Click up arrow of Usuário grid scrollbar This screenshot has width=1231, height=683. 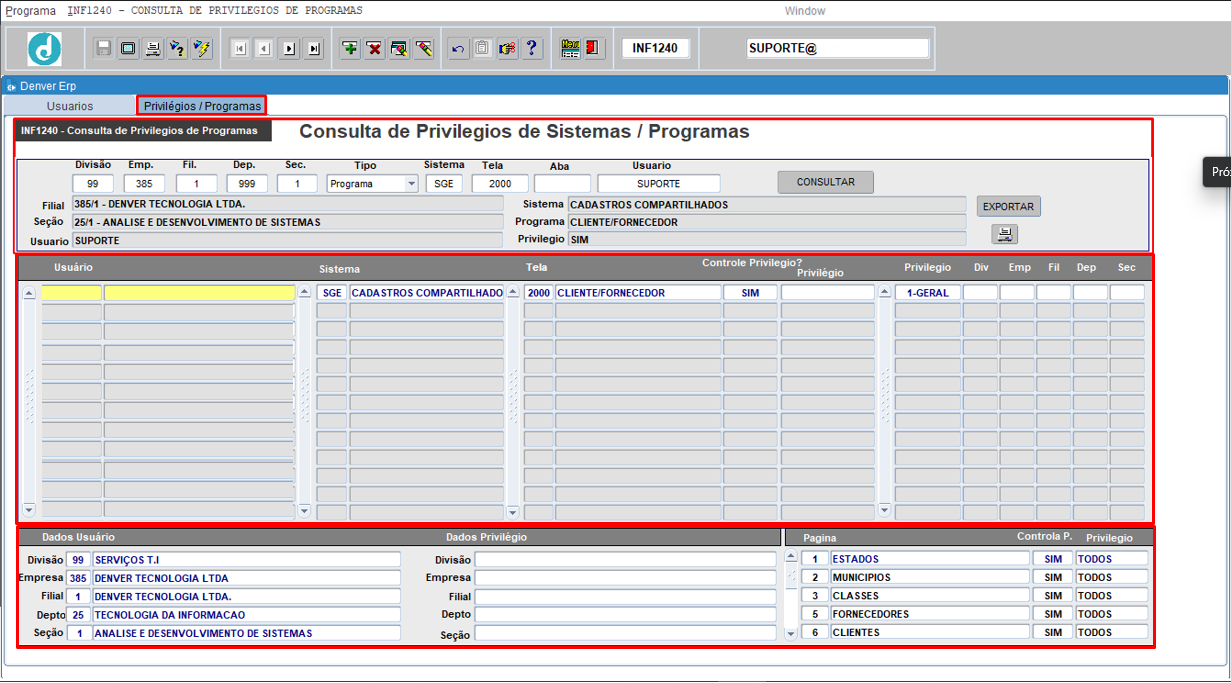29,293
